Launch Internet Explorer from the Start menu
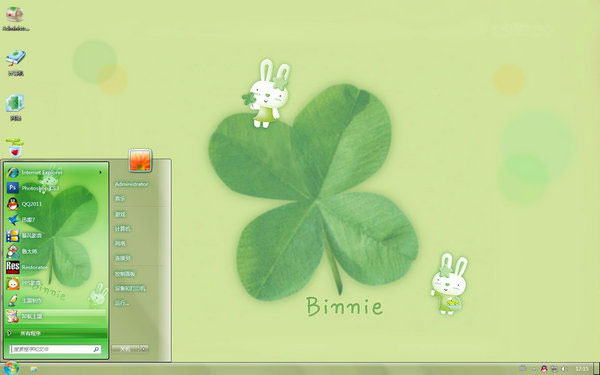The height and width of the screenshot is (375, 600). point(55,173)
